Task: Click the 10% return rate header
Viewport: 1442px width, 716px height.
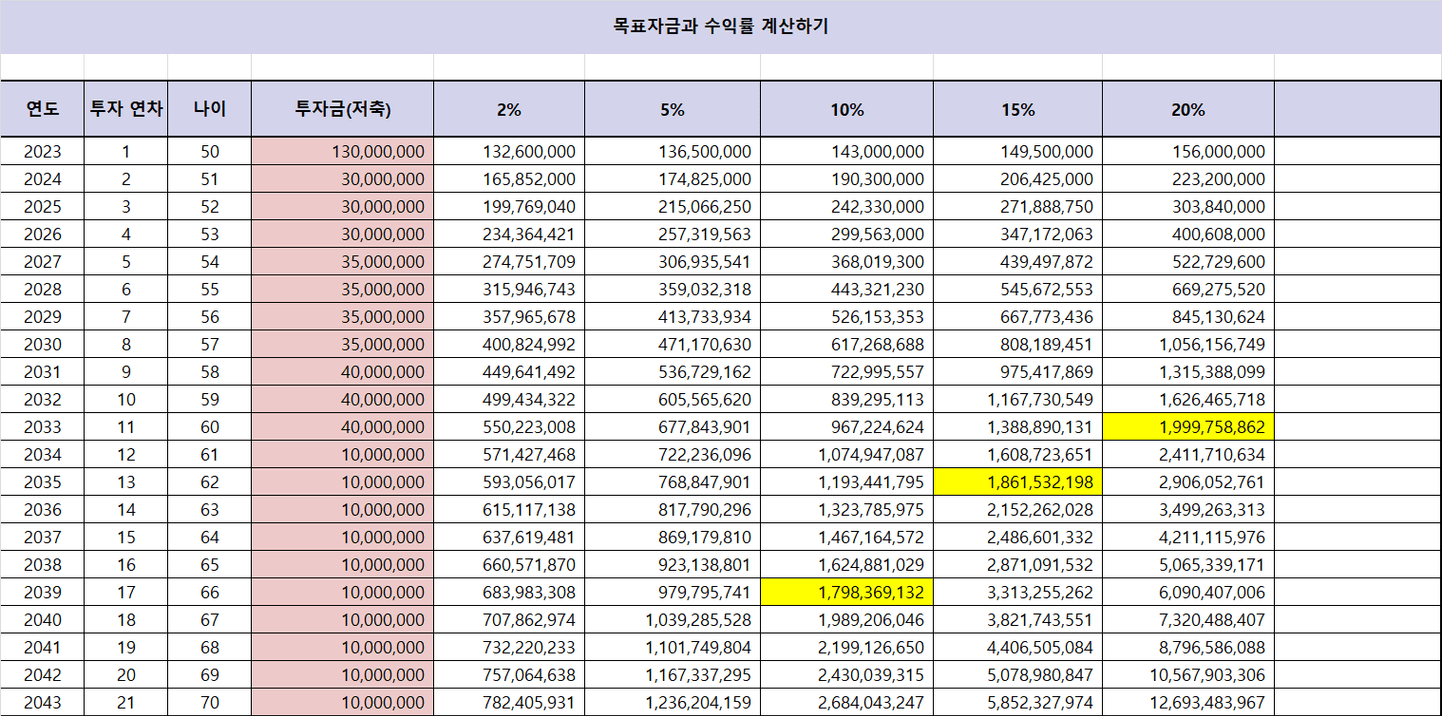Action: (846, 109)
